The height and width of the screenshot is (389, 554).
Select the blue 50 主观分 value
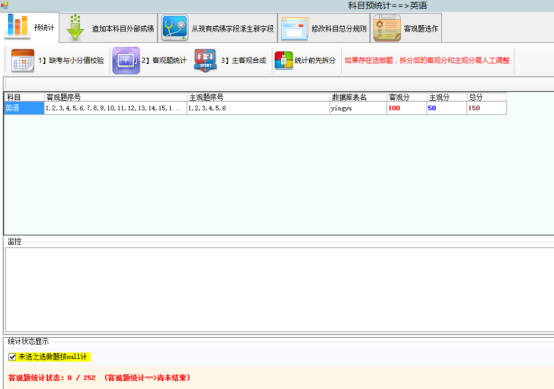446,108
